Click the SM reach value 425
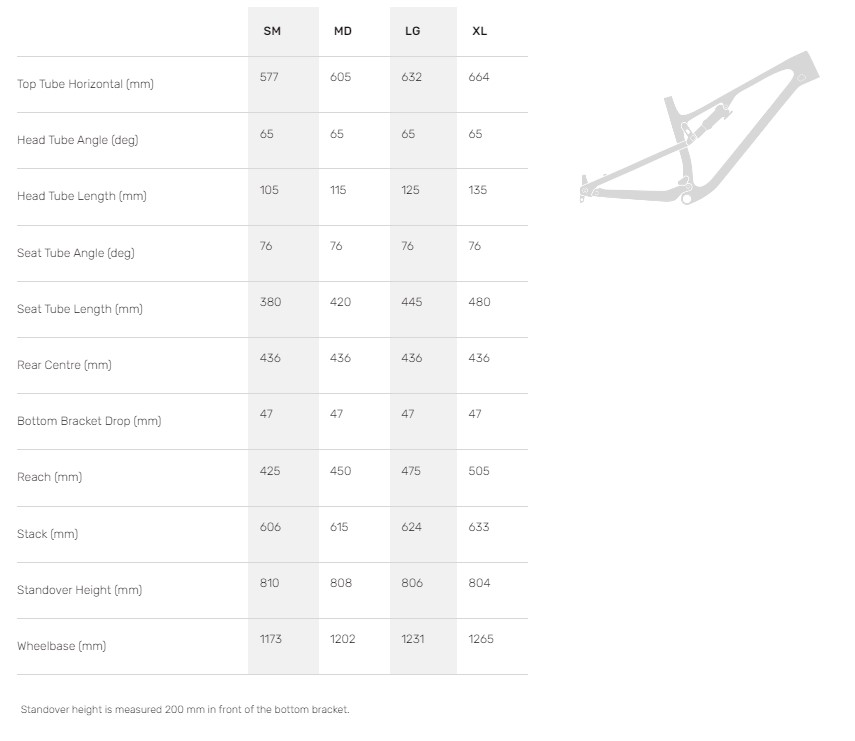Viewport: 855px width, 741px height. pyautogui.click(x=270, y=471)
